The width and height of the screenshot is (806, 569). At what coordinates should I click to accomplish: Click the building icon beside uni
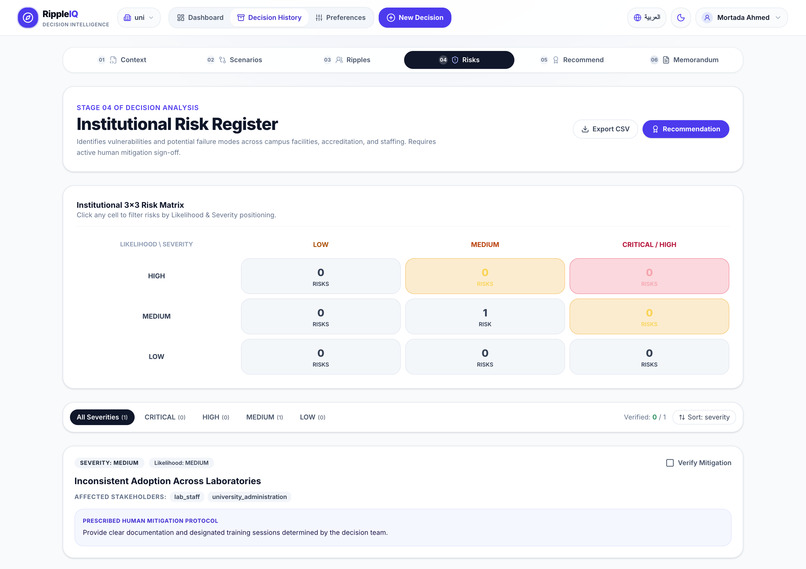coord(127,17)
